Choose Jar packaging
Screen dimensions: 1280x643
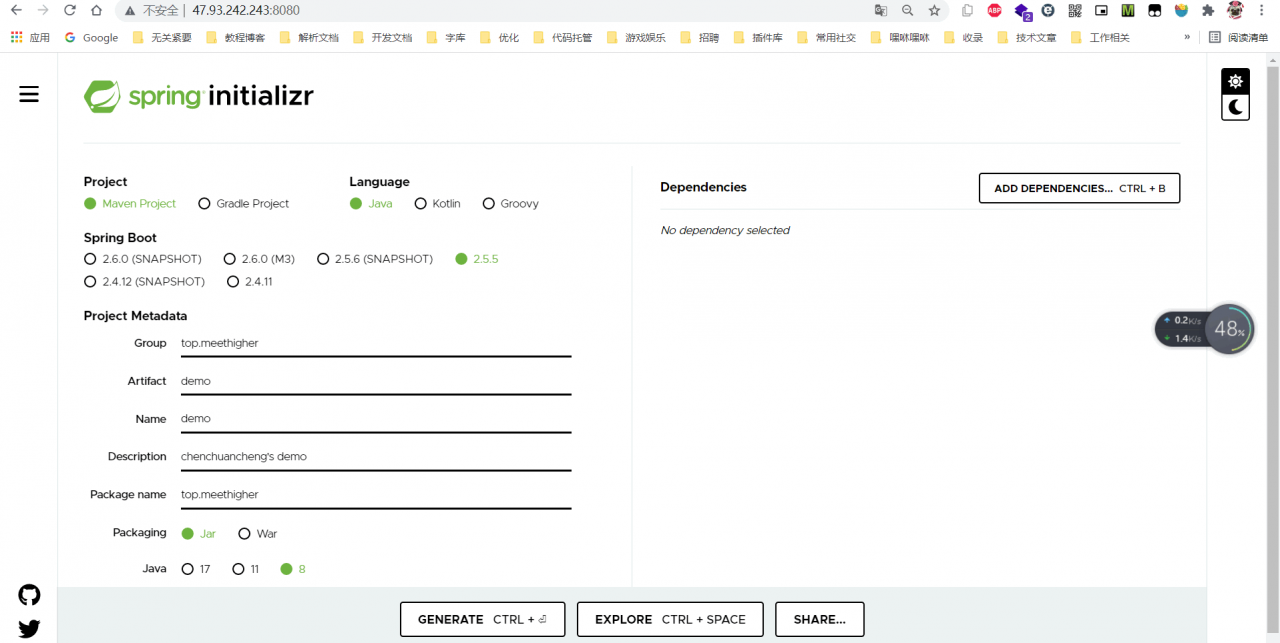pyautogui.click(x=199, y=534)
